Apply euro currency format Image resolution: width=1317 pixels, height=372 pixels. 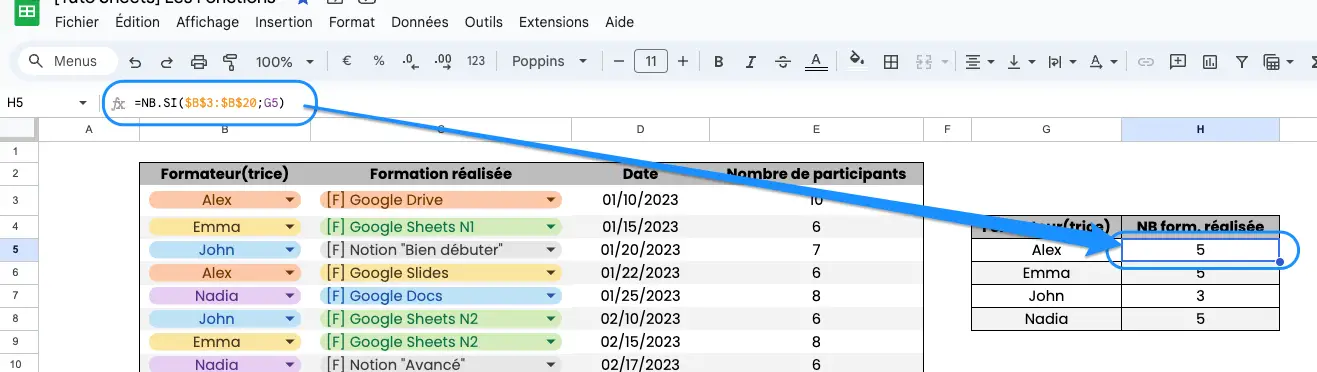(347, 61)
